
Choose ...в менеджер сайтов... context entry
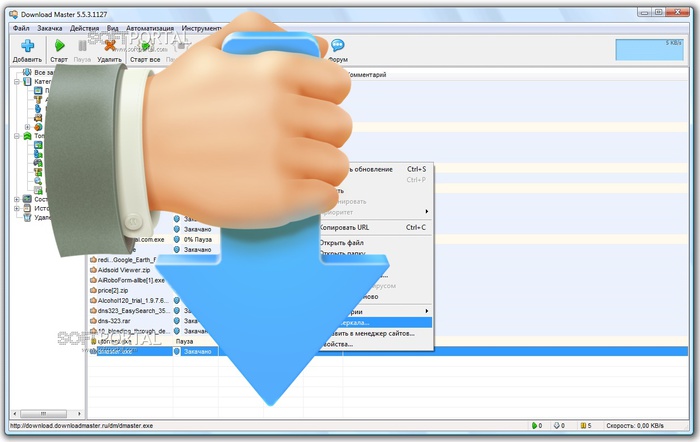tap(376, 333)
